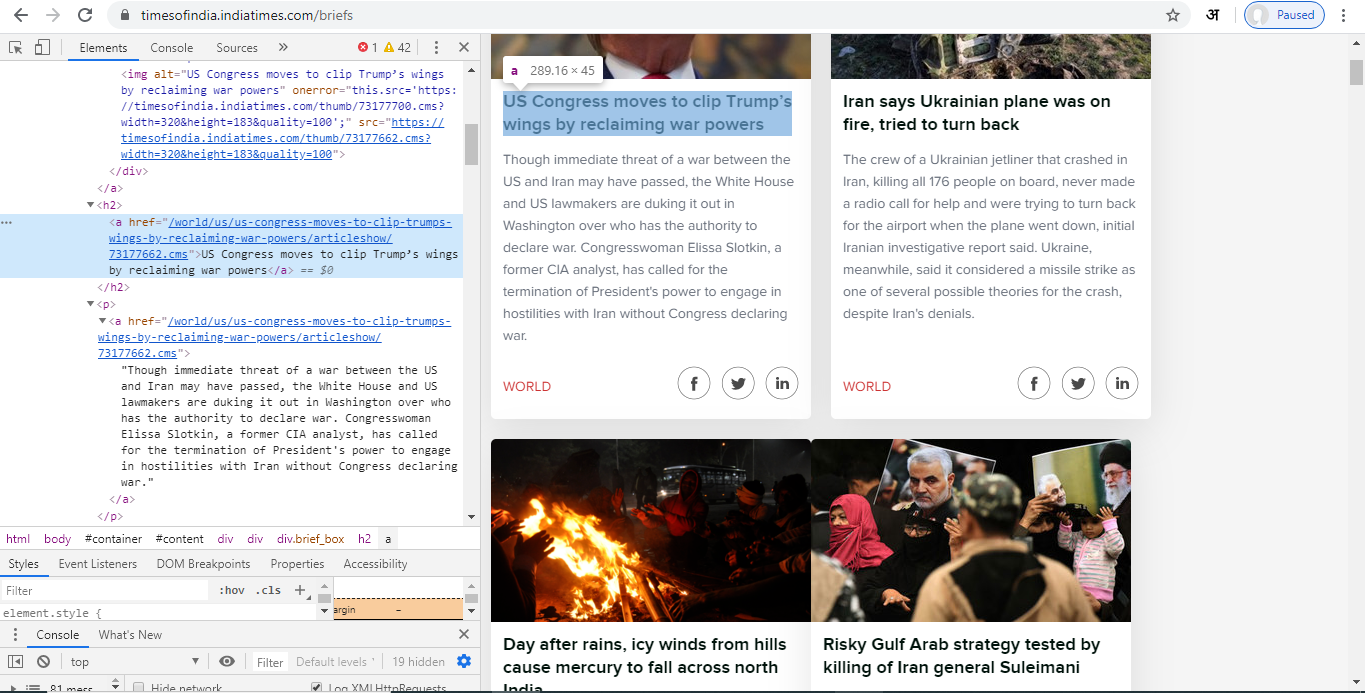1365x693 pixels.
Task: Add a new style rule with plus icon
Action: (299, 590)
